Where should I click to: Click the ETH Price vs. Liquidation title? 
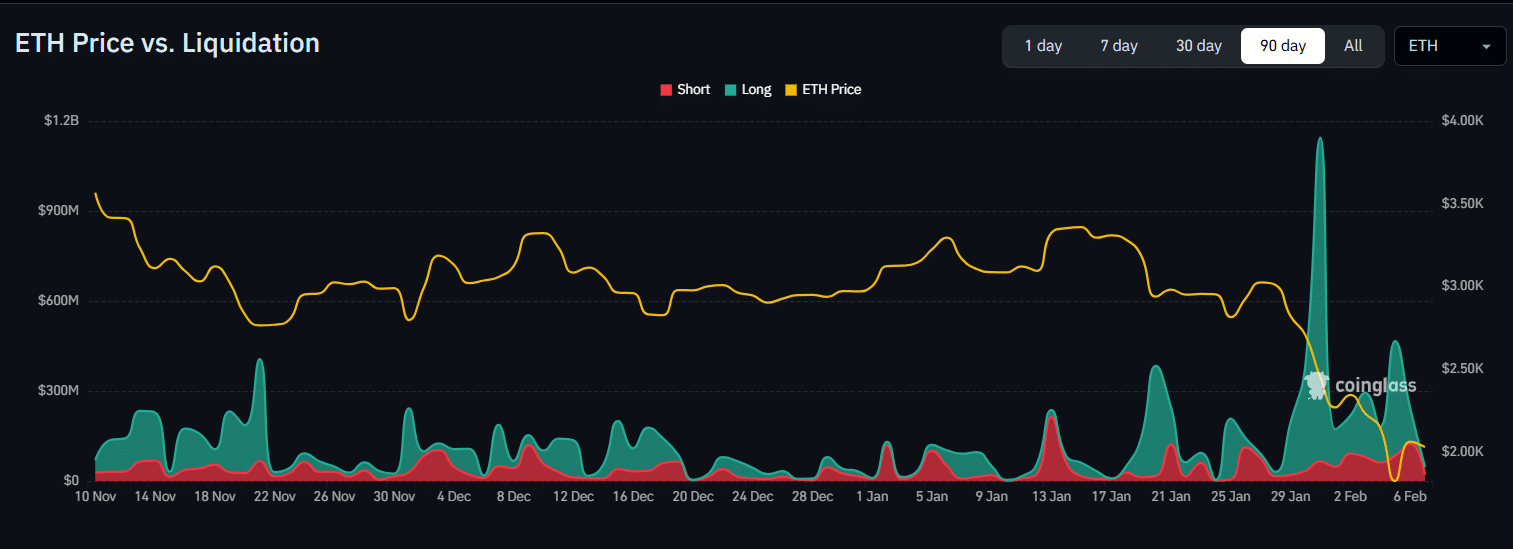click(x=167, y=43)
